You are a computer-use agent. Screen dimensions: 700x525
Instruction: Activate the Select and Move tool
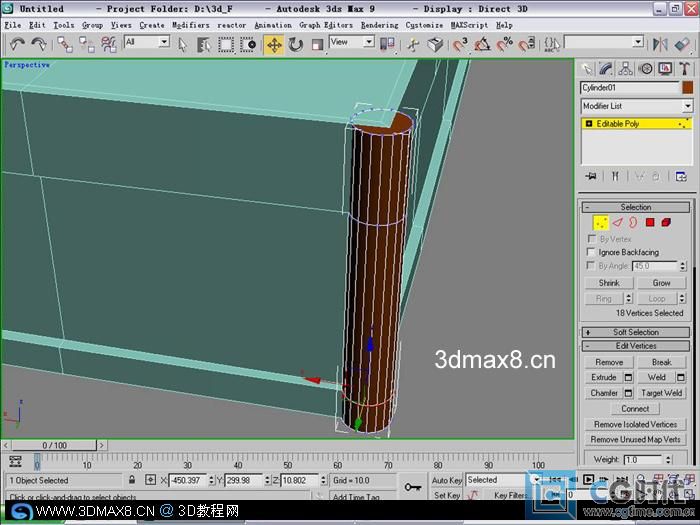pos(274,45)
